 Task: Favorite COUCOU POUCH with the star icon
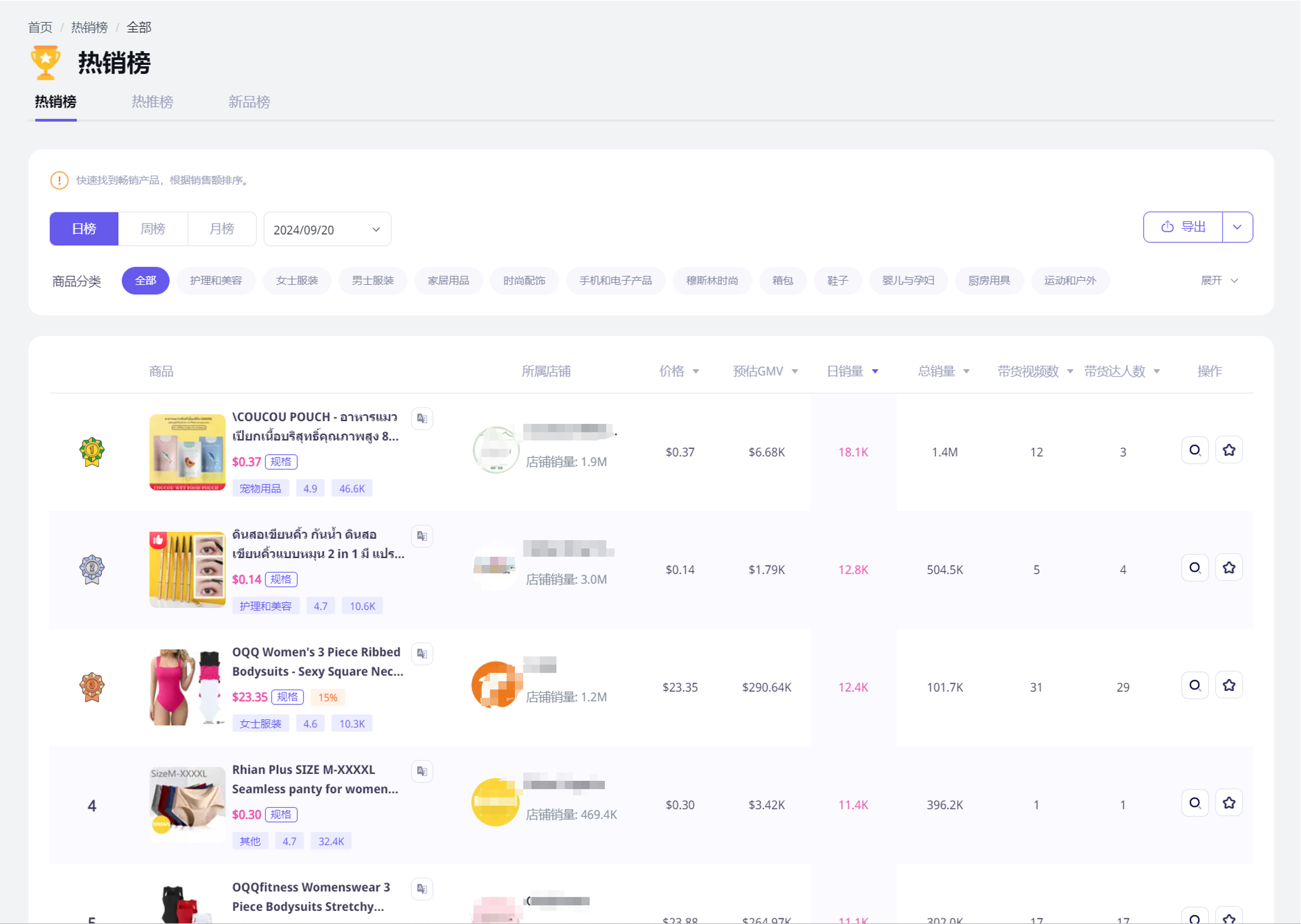coord(1229,451)
